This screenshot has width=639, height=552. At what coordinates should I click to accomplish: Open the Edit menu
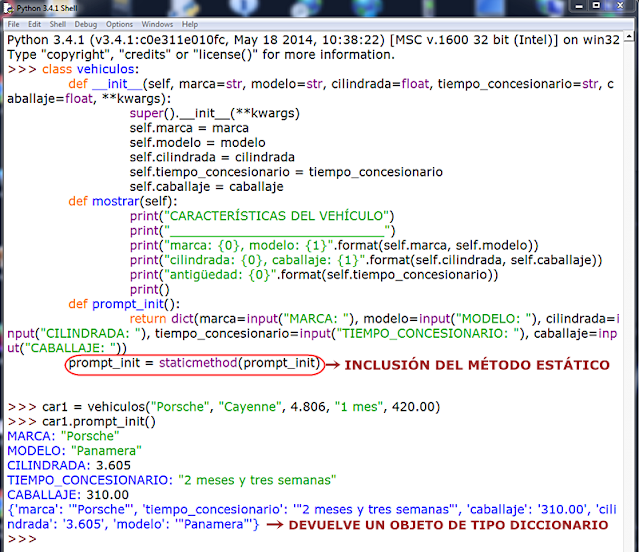(34, 24)
